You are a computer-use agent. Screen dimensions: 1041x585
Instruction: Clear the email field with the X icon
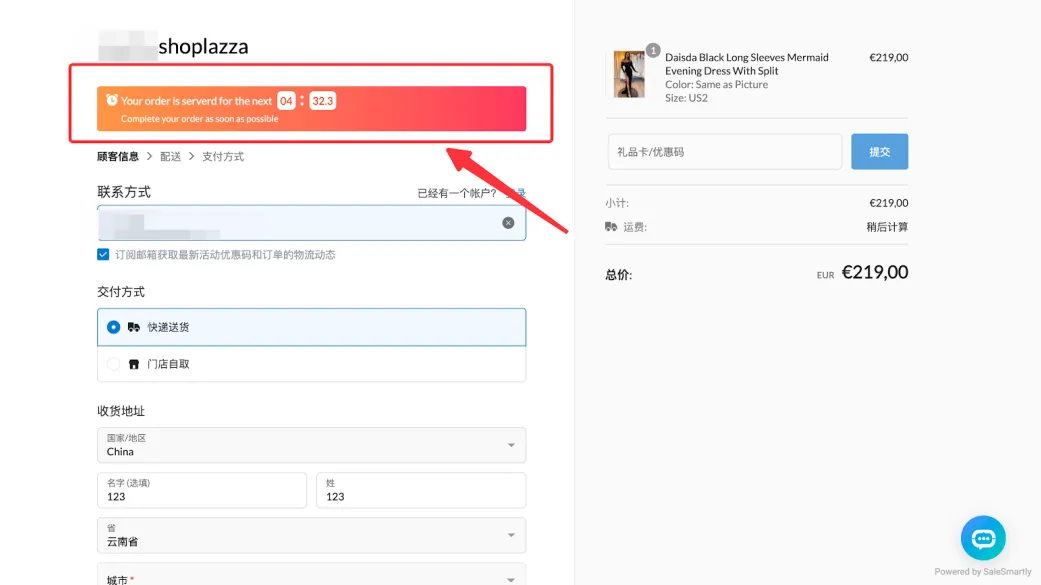(508, 223)
